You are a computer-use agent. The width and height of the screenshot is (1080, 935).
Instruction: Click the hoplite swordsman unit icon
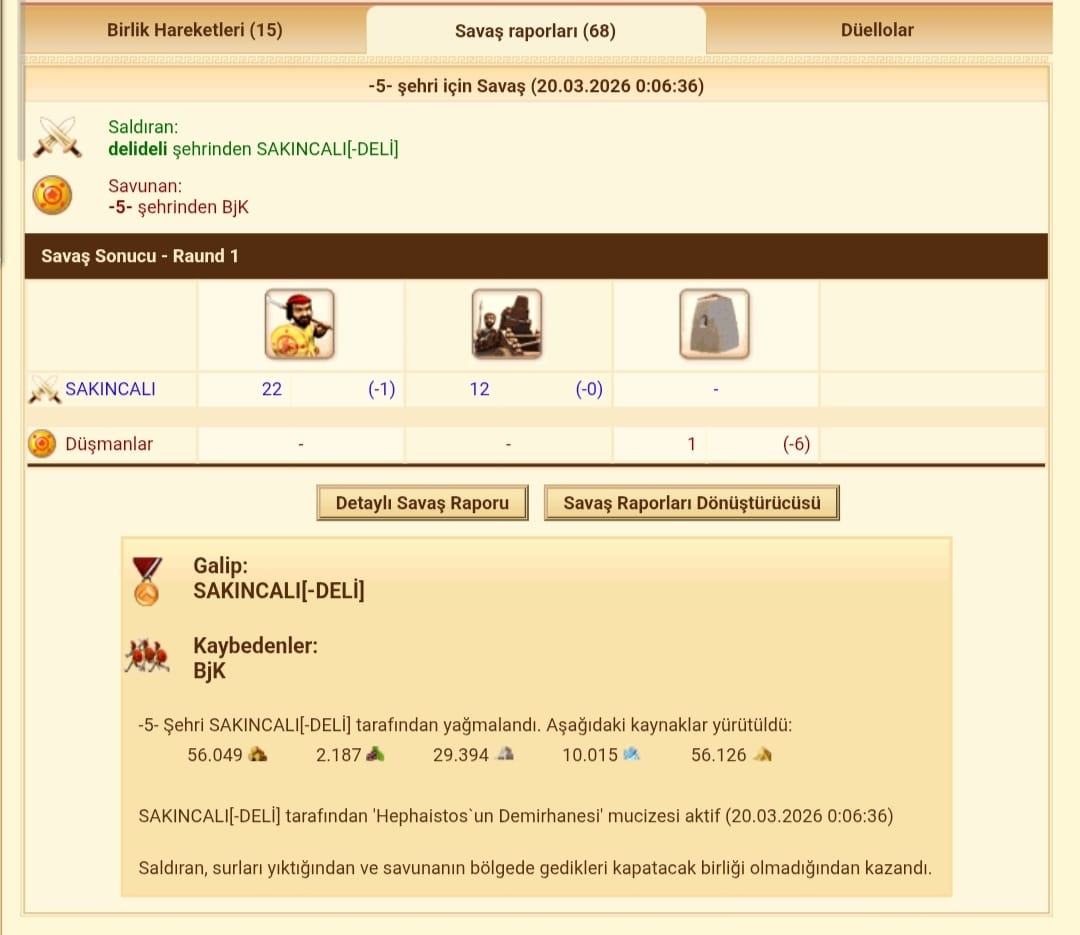pyautogui.click(x=300, y=324)
